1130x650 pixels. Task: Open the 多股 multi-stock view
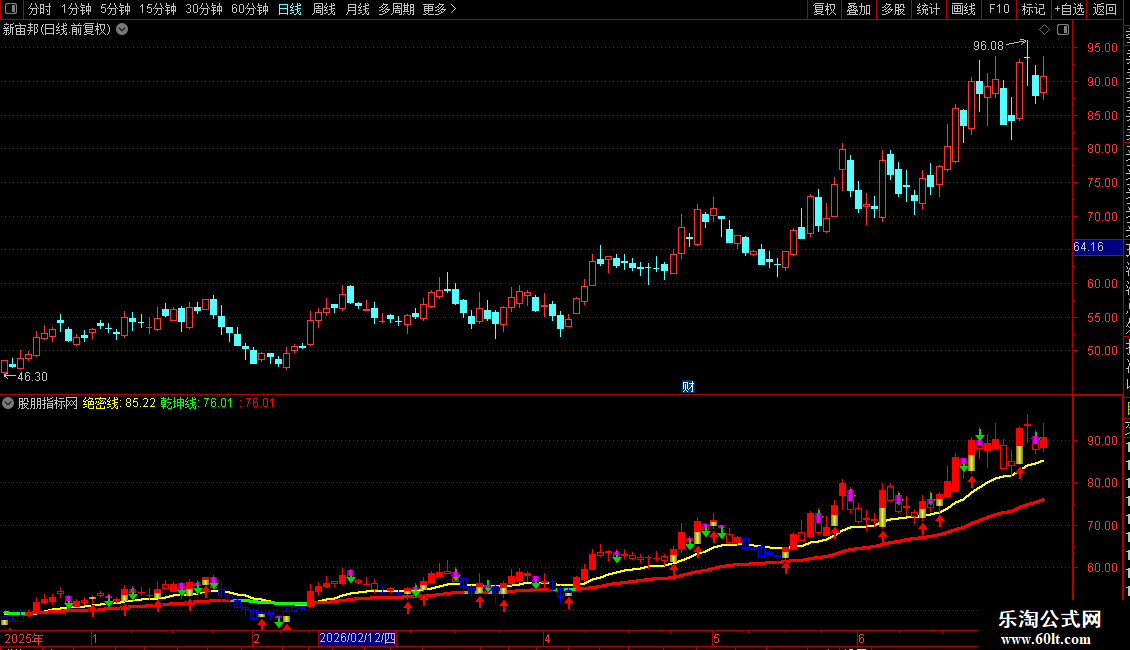[x=893, y=9]
